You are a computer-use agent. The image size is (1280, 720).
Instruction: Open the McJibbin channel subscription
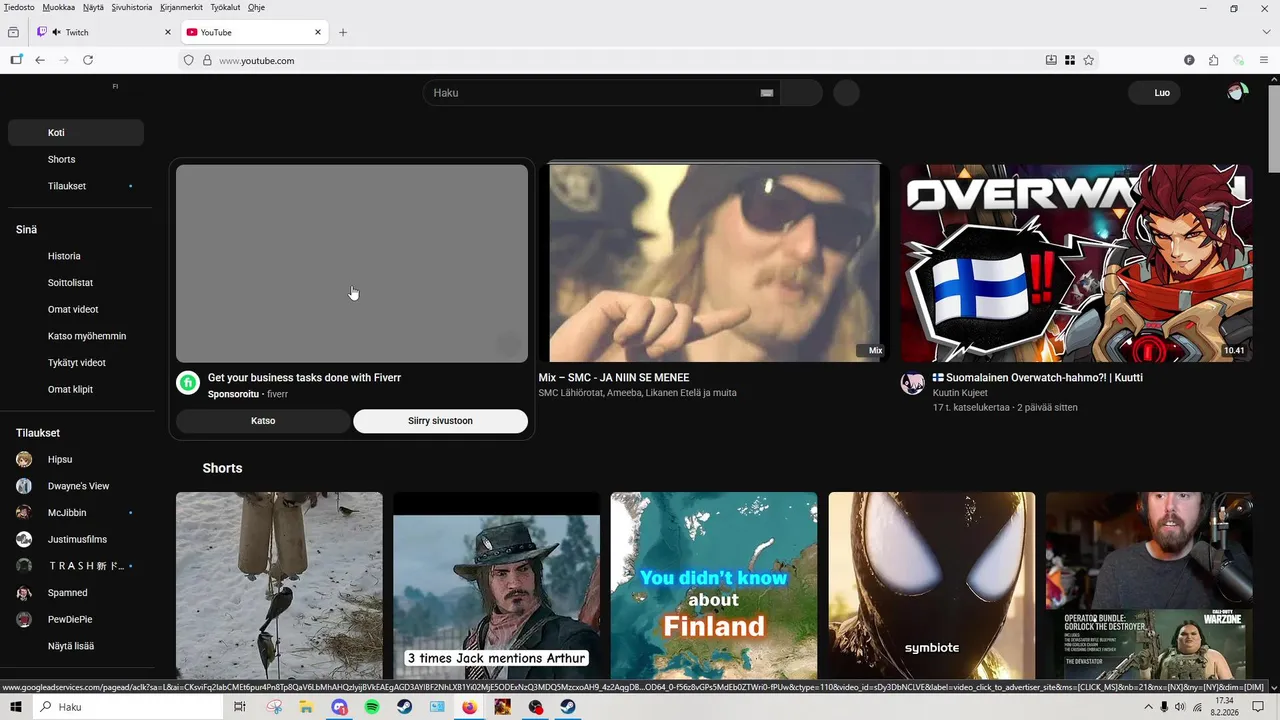(x=76, y=513)
